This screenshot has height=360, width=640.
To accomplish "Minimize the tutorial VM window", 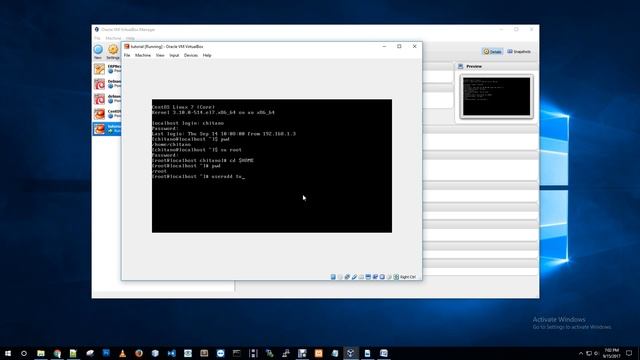I will tap(384, 47).
